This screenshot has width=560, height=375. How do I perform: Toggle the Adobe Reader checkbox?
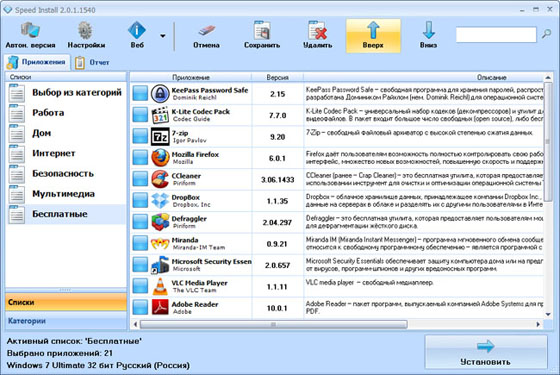coord(140,308)
